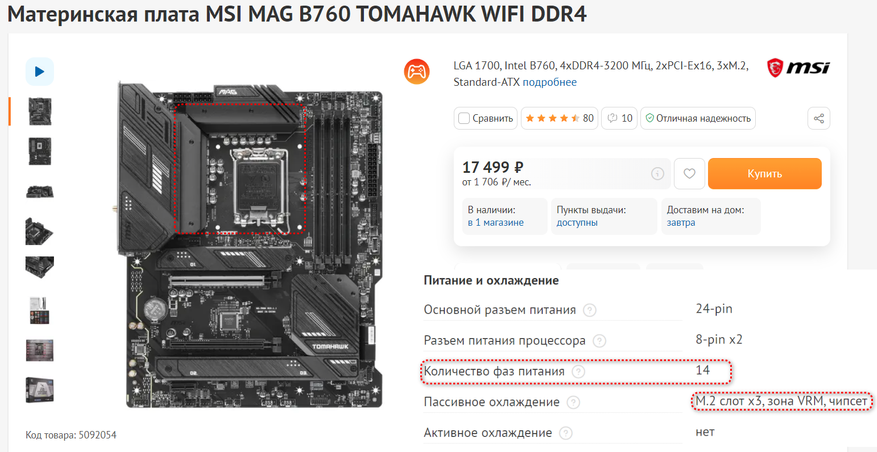The width and height of the screenshot is (877, 452).
Task: Open help icon for Разъем питания процессора
Action: tap(599, 341)
